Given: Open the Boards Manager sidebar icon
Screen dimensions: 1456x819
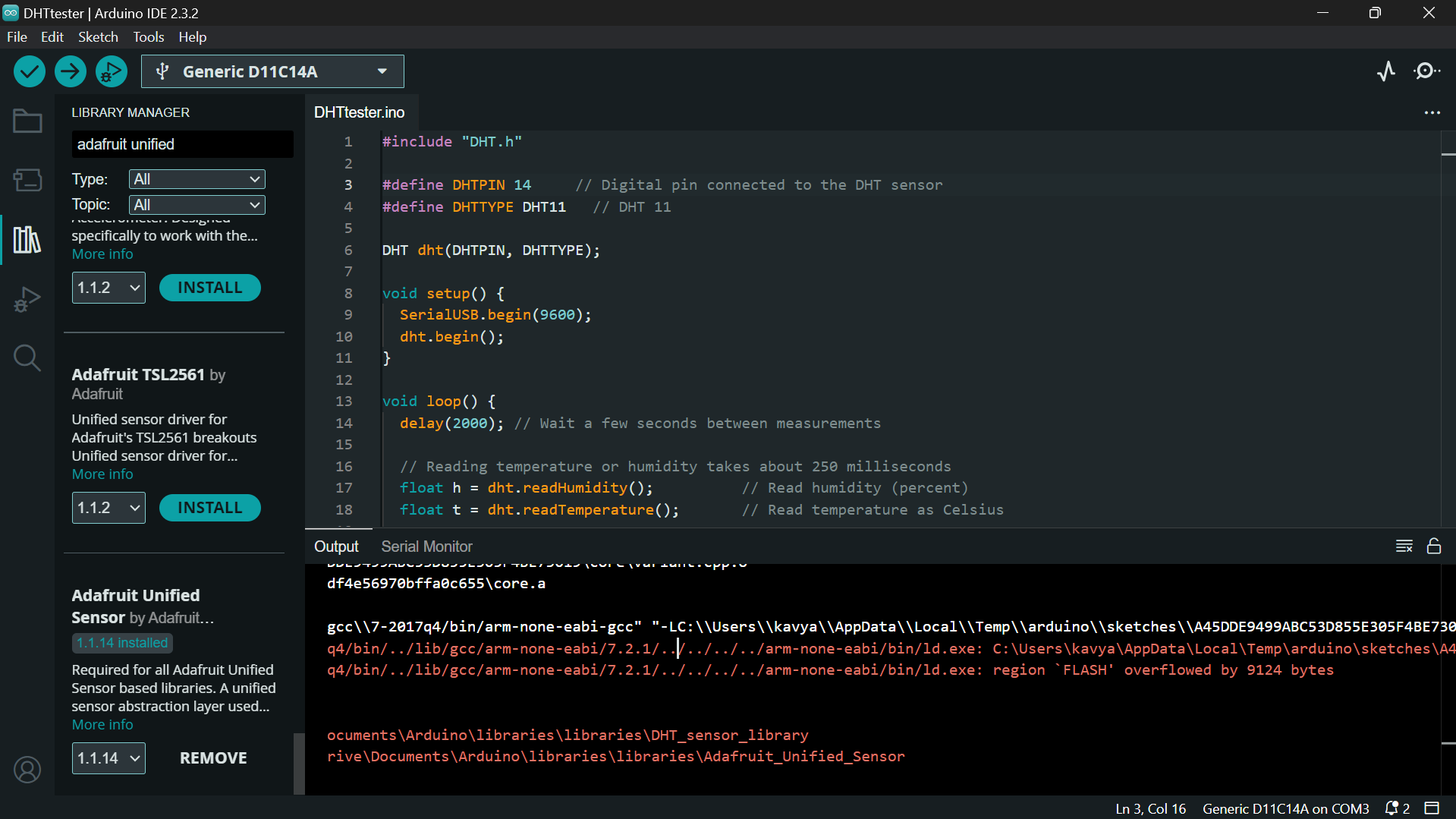Looking at the screenshot, I should click(x=27, y=180).
